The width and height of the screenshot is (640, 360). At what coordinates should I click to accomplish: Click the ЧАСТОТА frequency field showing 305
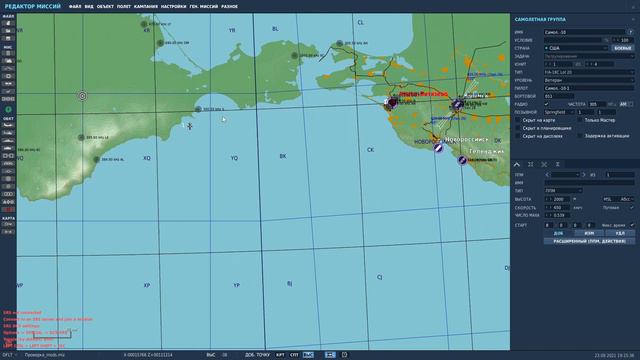[598, 104]
